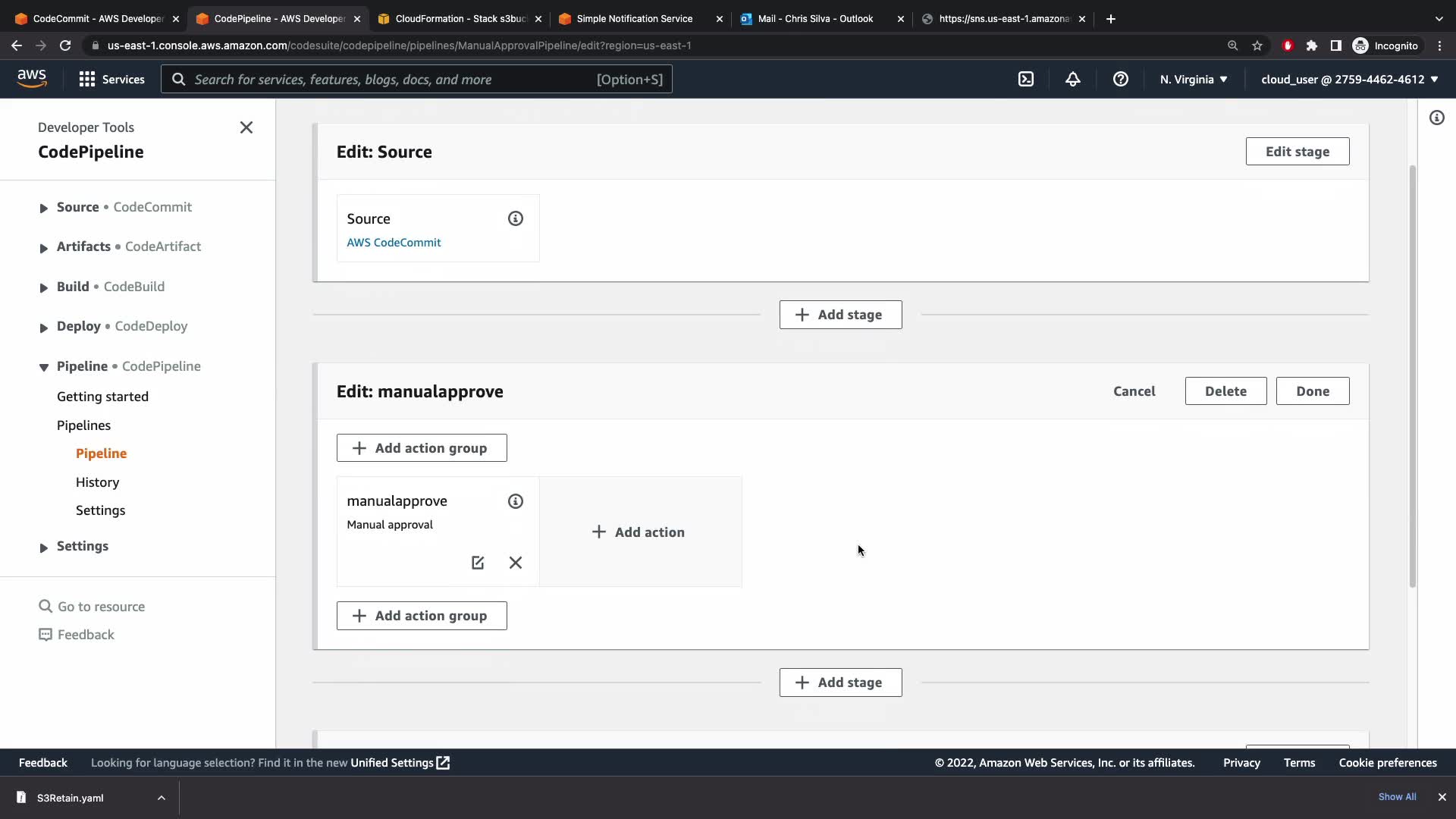Edit the manualapprove action with pencil icon
This screenshot has height=819, width=1456.
pyautogui.click(x=478, y=563)
